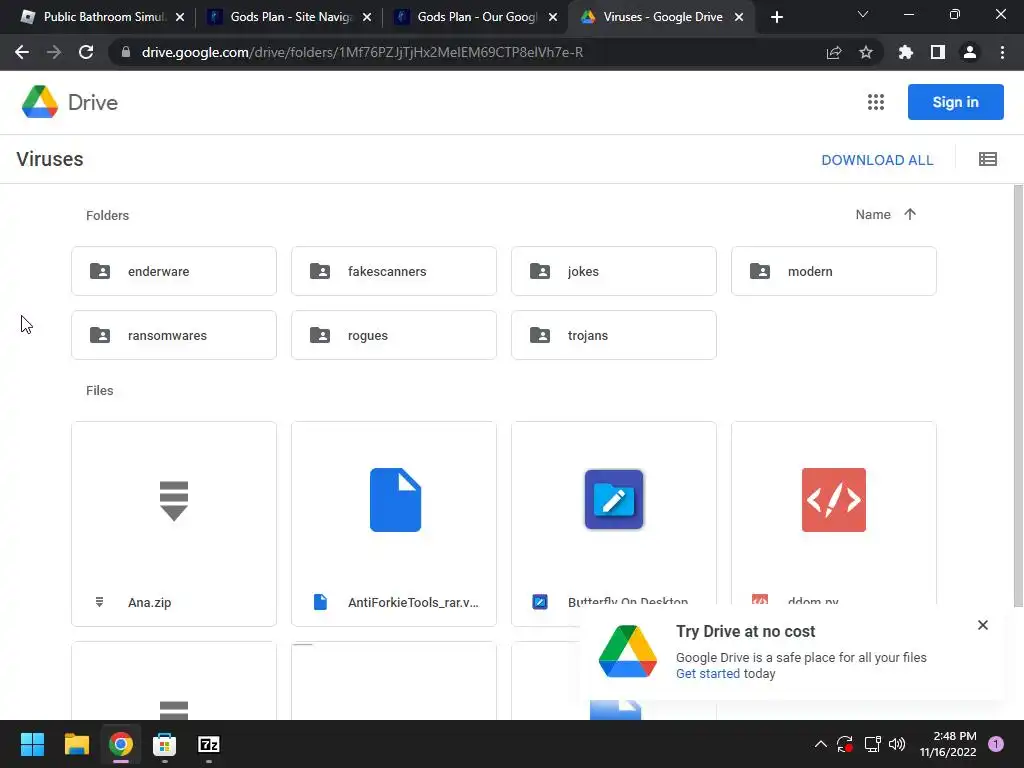The image size is (1024, 768).
Task: Go back in browser history
Action: coord(22,52)
